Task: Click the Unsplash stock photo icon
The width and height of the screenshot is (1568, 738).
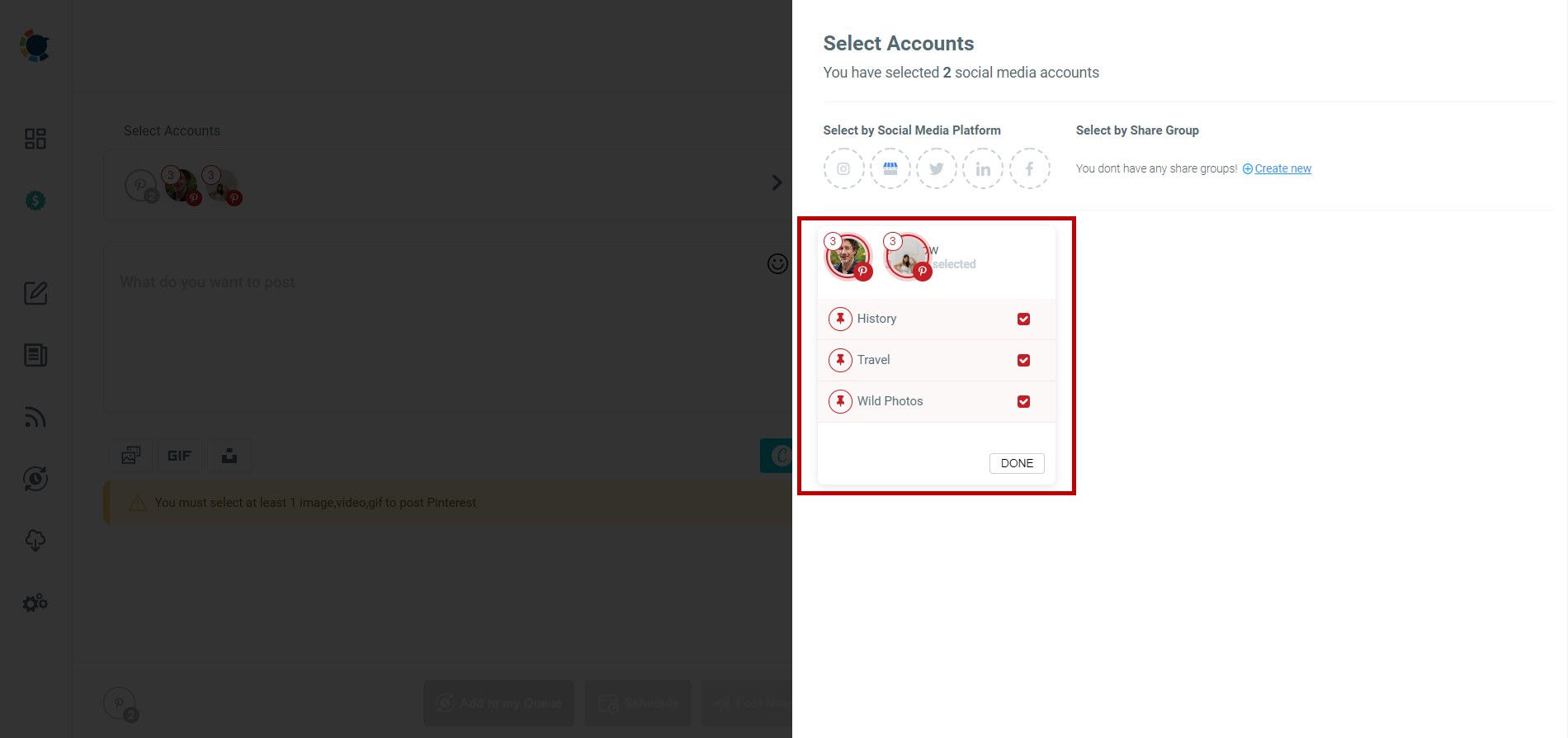Action: pos(229,455)
